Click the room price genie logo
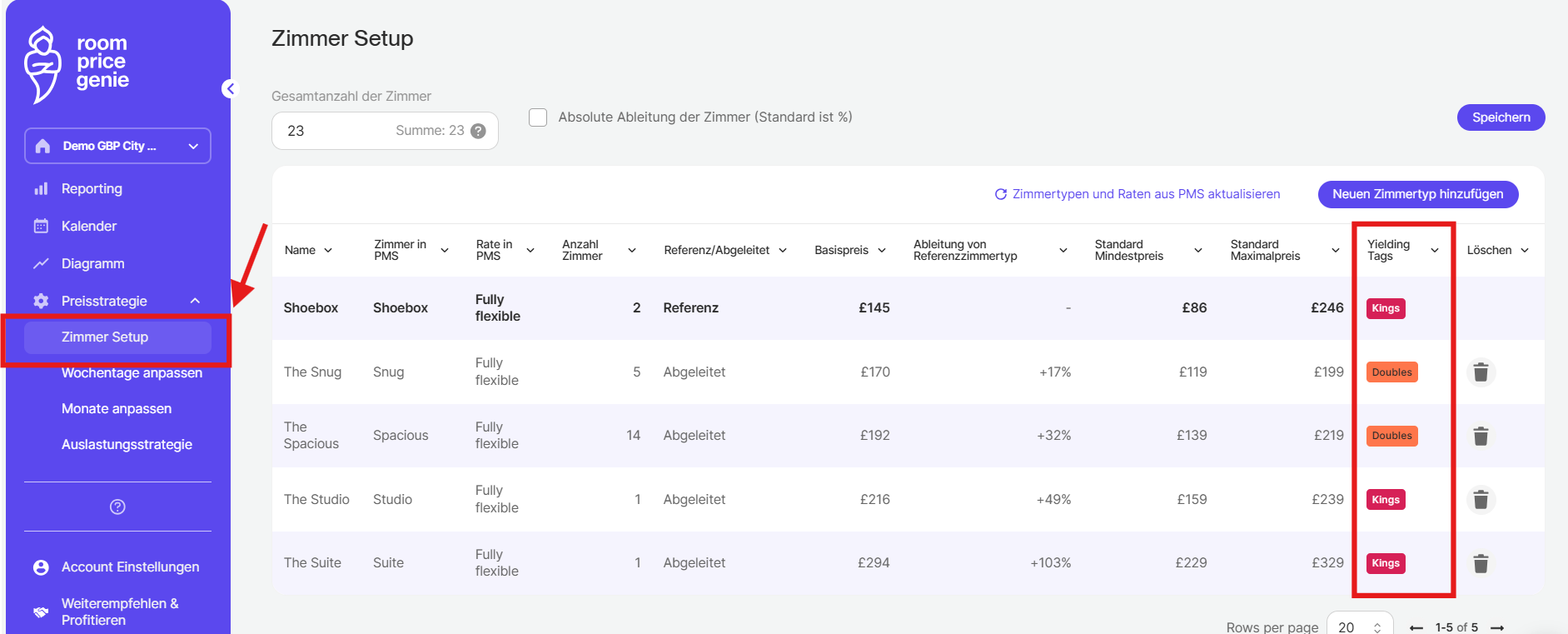This screenshot has width=1568, height=634. [77, 63]
